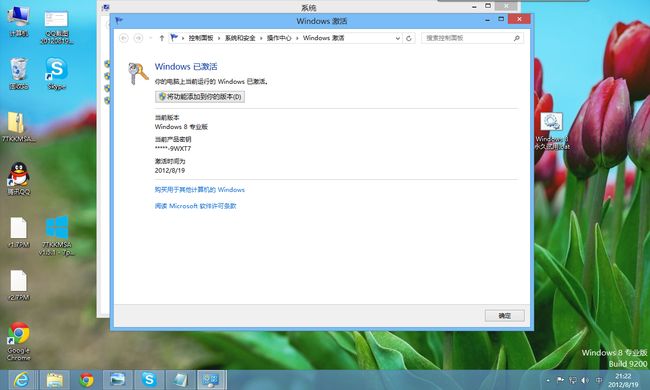The width and height of the screenshot is (650, 390).
Task: Click the Back arrow in Windows 激活 window
Action: coord(124,38)
